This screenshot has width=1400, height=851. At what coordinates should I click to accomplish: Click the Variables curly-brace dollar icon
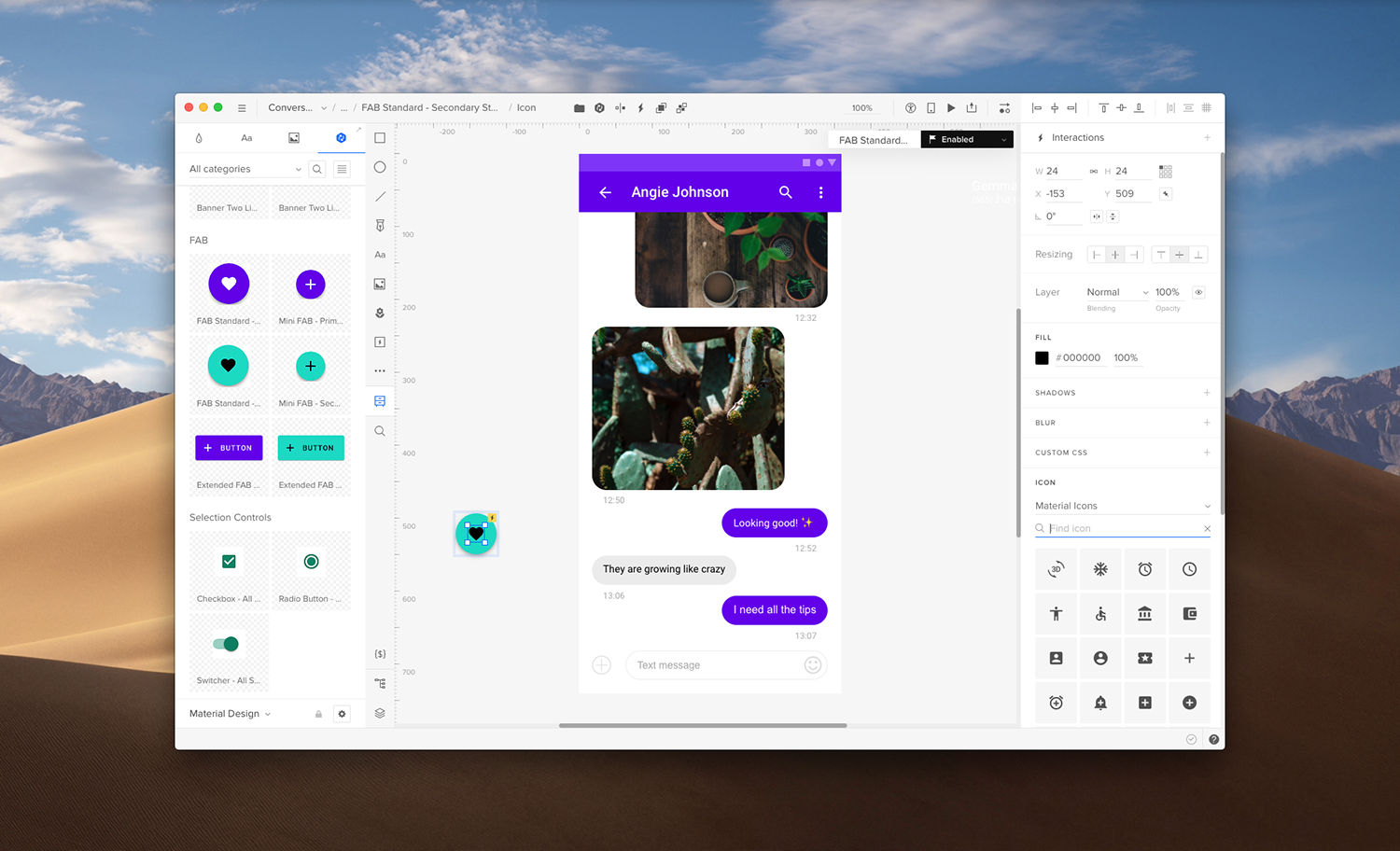point(380,654)
